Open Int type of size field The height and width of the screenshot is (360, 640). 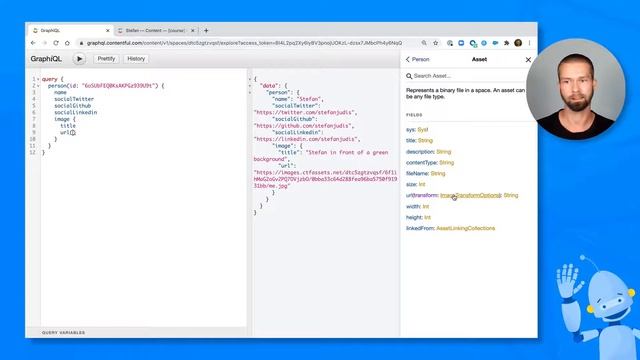pyautogui.click(x=422, y=184)
